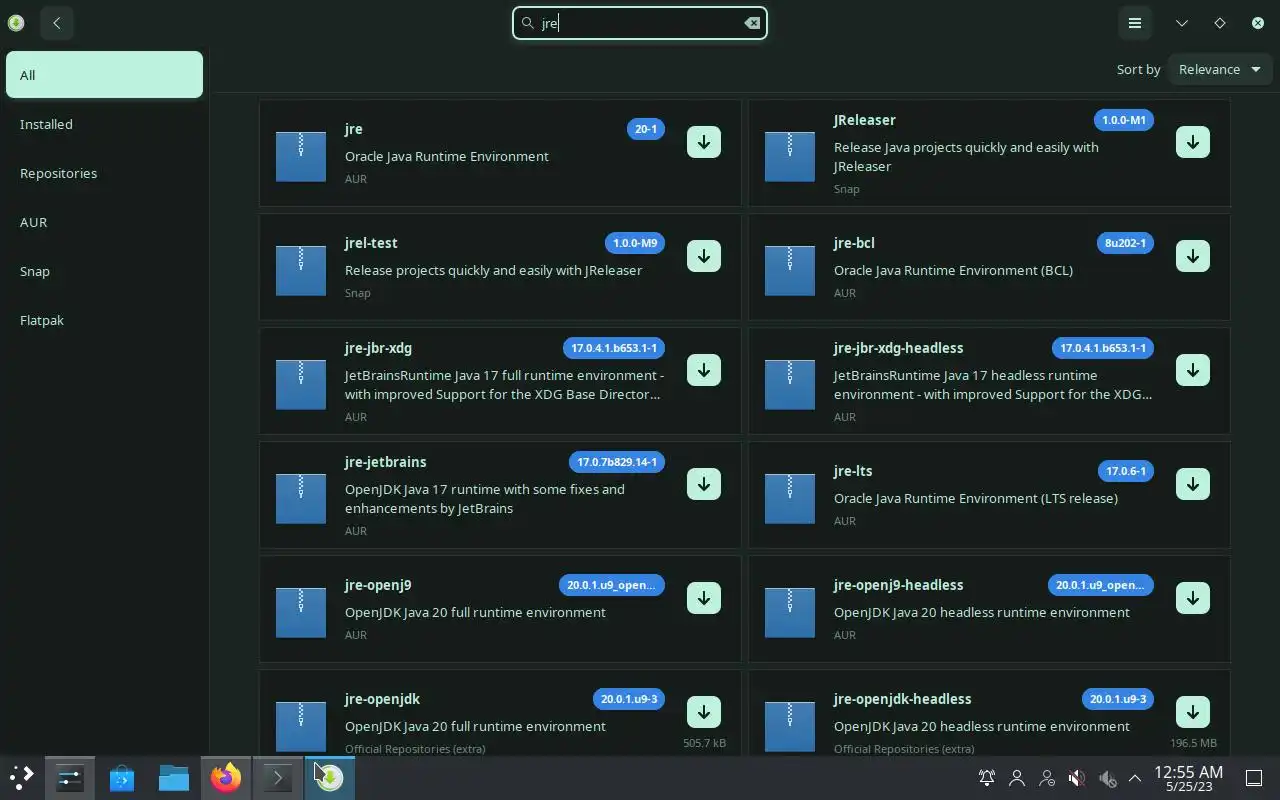Switch to the Flatpak category
The height and width of the screenshot is (800, 1280).
pyautogui.click(x=104, y=320)
